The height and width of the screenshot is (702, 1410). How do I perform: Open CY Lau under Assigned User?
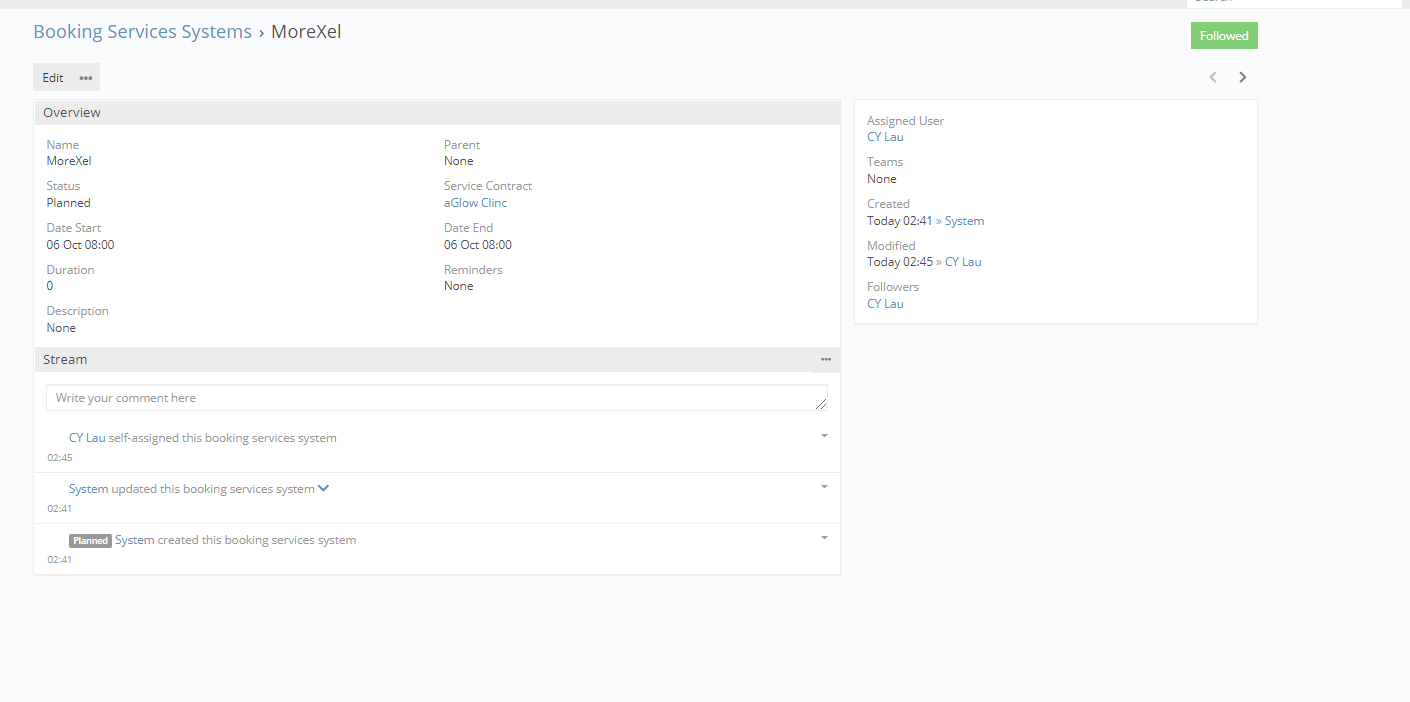(885, 137)
